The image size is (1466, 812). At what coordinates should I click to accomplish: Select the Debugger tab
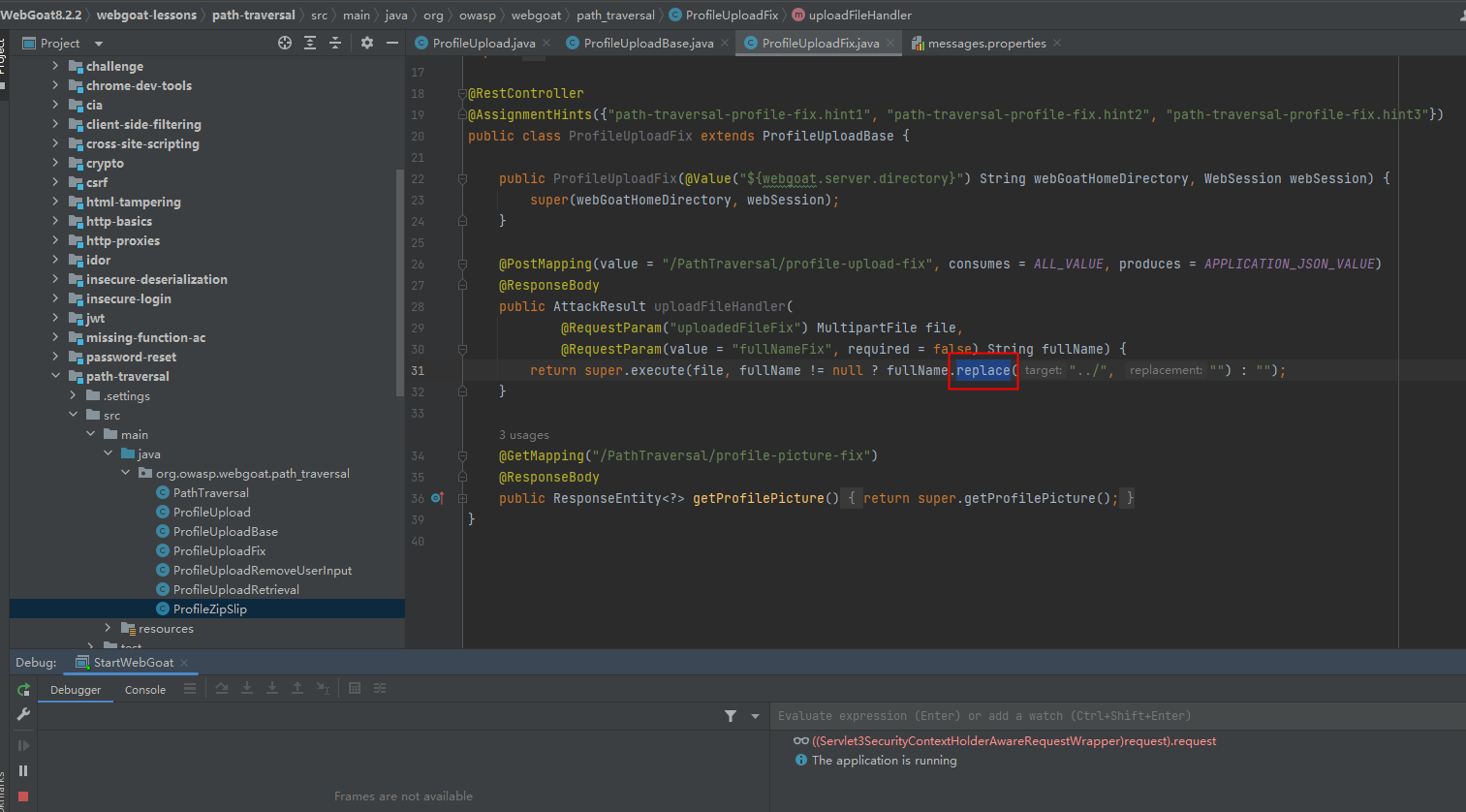(x=76, y=690)
